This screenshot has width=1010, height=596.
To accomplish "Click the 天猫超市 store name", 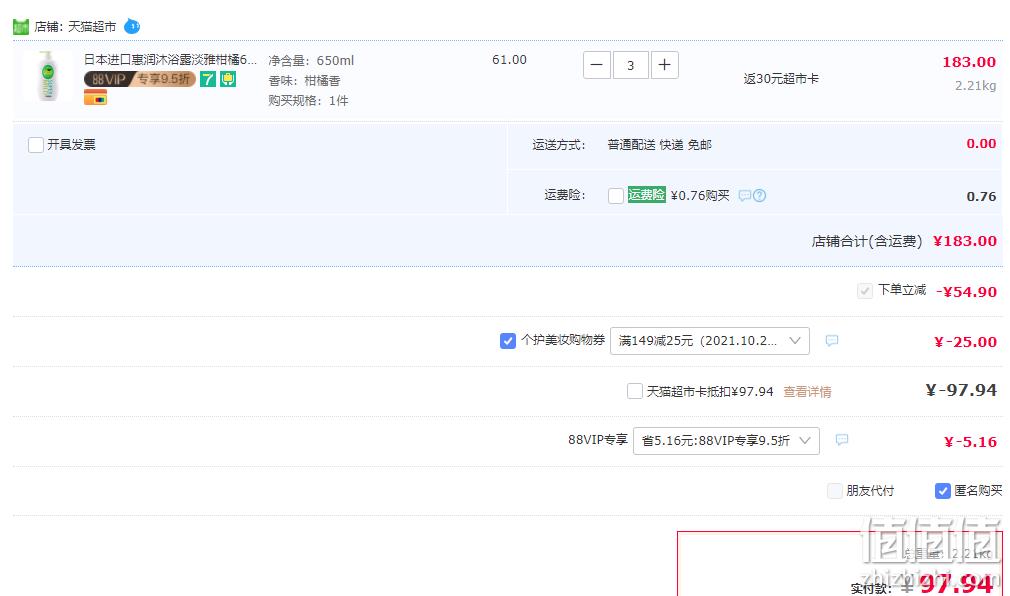I will coord(92,27).
